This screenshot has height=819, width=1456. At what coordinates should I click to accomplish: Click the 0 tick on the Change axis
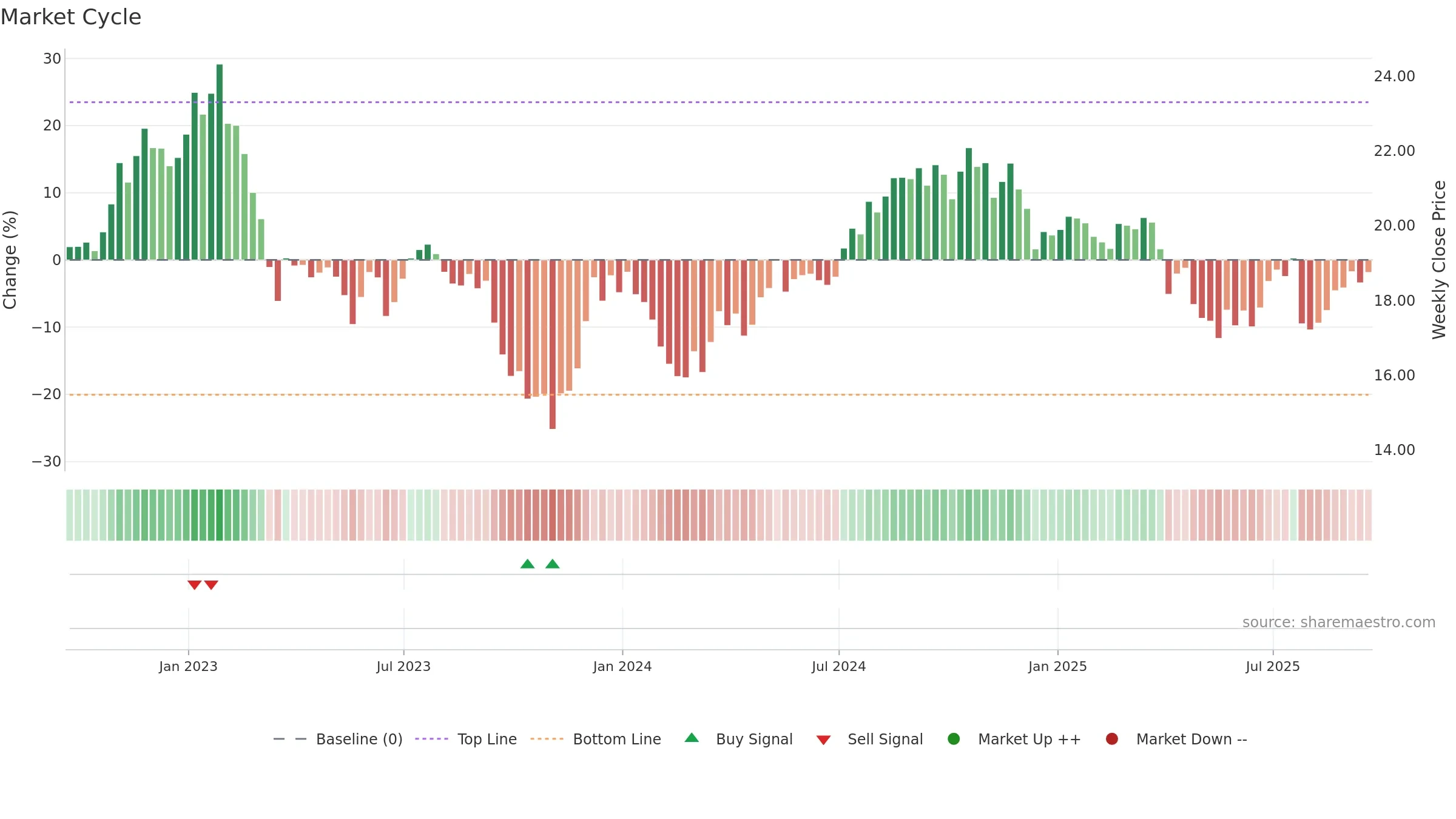(57, 260)
